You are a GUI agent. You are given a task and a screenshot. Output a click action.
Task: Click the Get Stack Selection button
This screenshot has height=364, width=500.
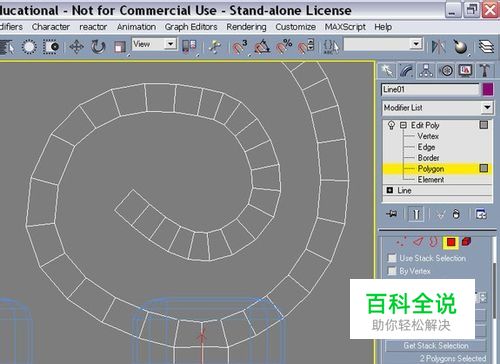pos(436,346)
